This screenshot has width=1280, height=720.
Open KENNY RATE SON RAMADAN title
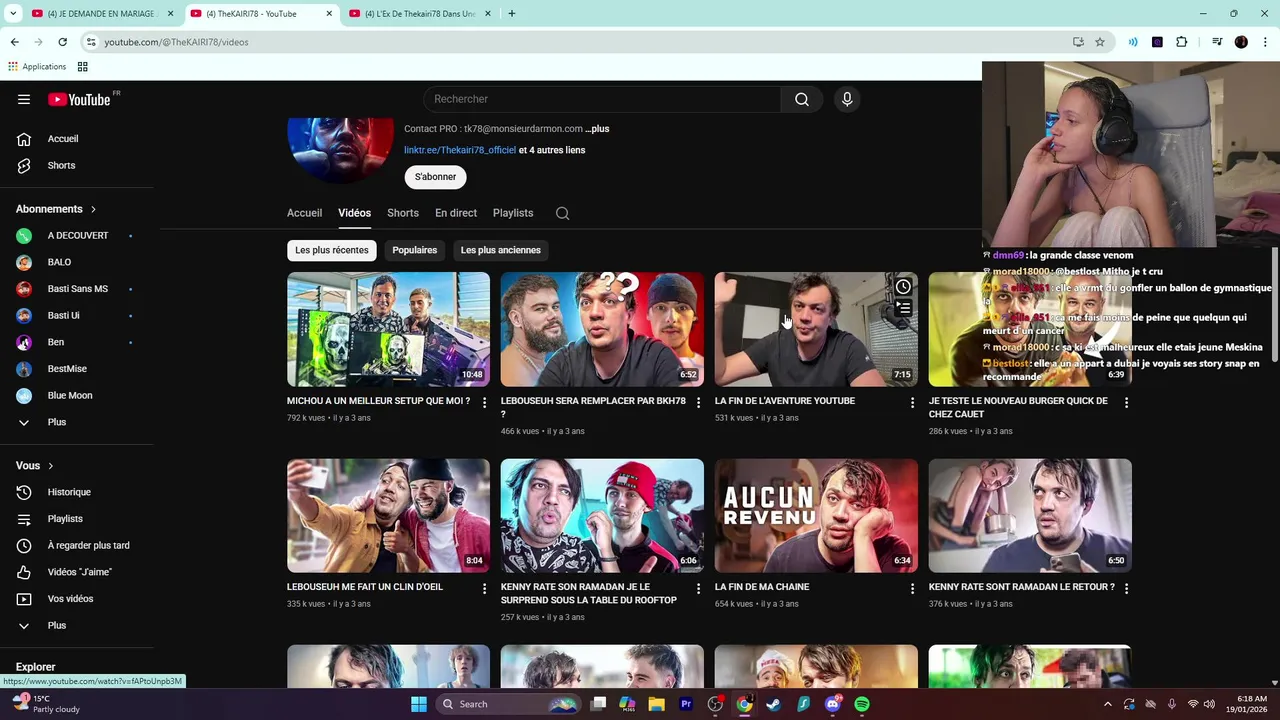pyautogui.click(x=589, y=594)
